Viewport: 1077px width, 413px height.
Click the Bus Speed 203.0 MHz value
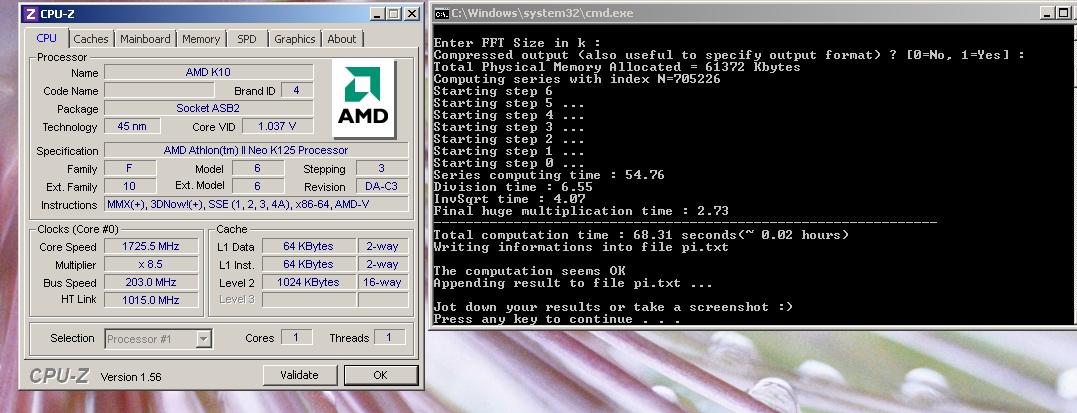[x=151, y=282]
